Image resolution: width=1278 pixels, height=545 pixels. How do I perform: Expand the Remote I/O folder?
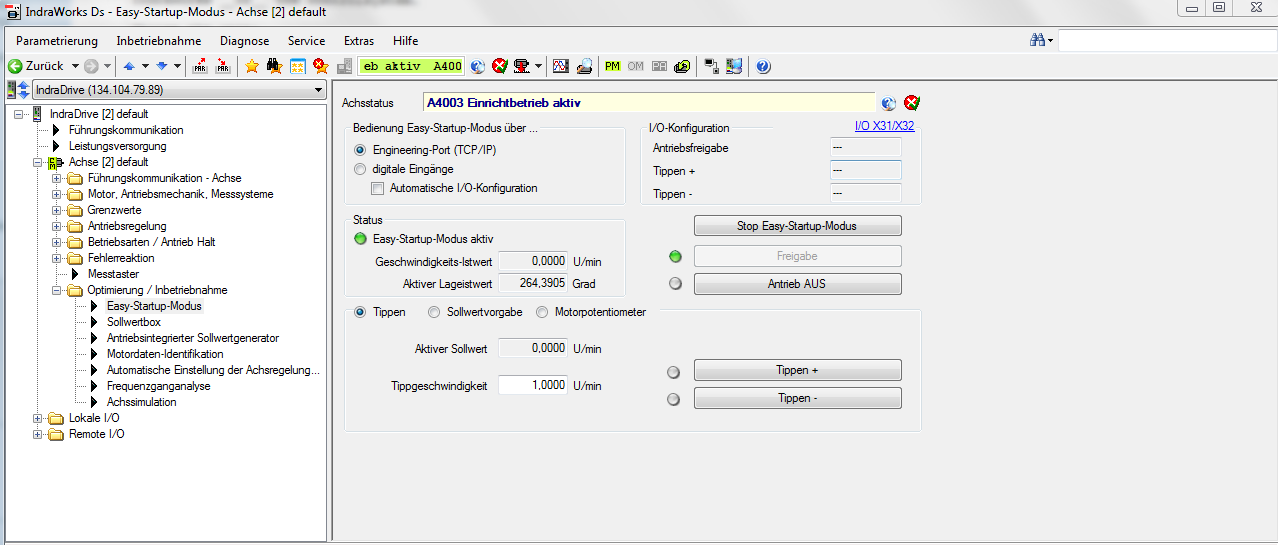click(x=38, y=434)
